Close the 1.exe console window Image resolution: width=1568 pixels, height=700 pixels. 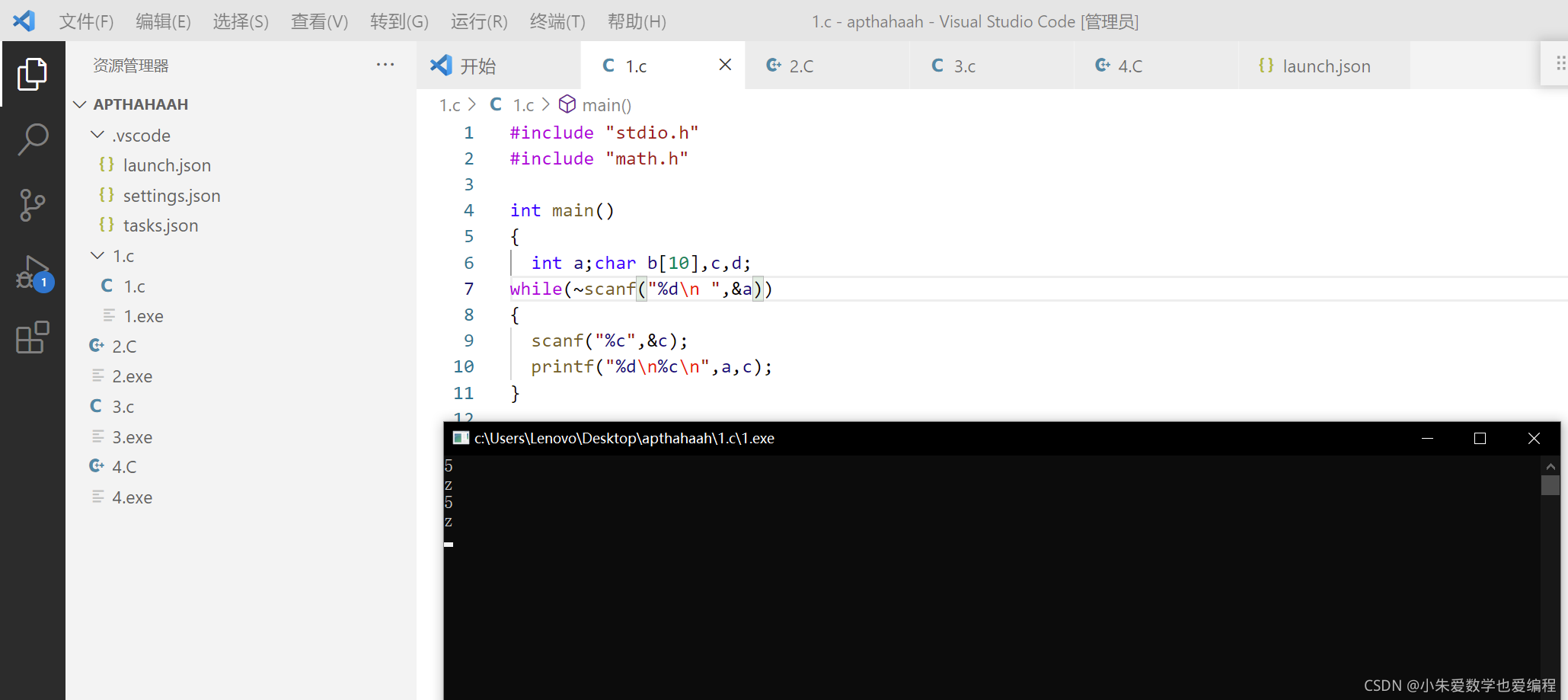(x=1534, y=438)
